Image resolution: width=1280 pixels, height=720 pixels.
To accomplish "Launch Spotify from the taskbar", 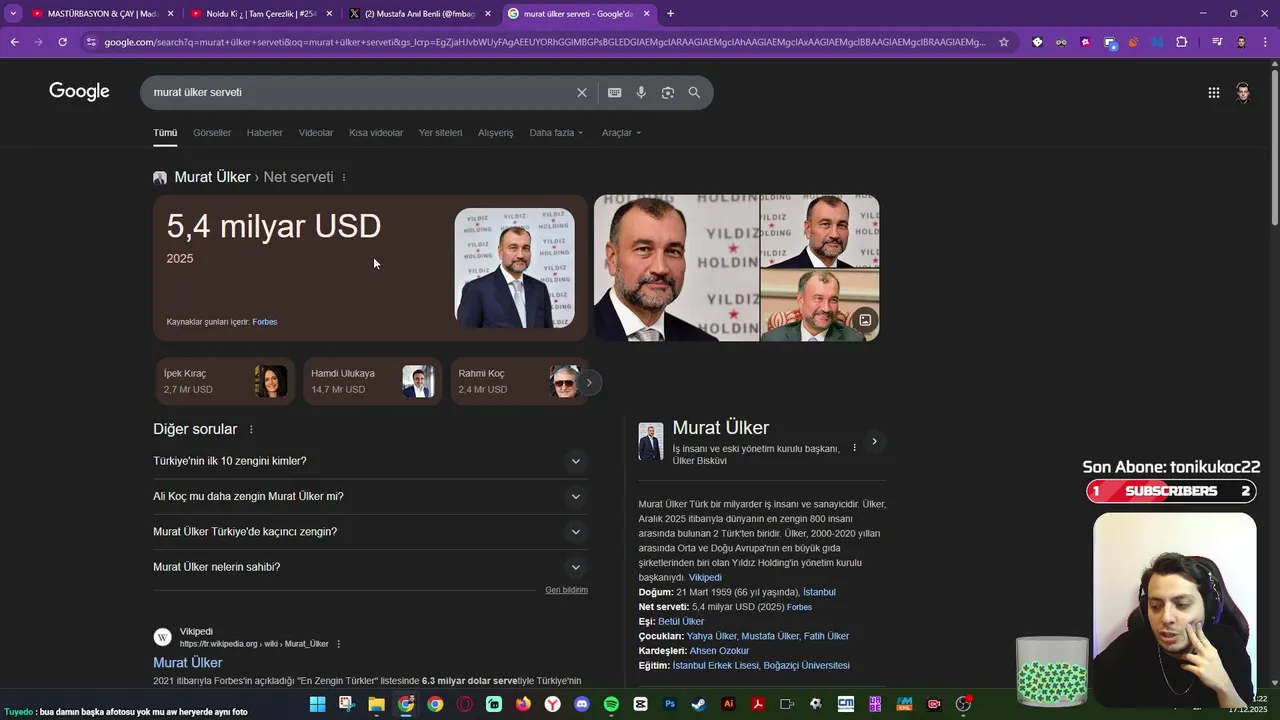I will [611, 704].
